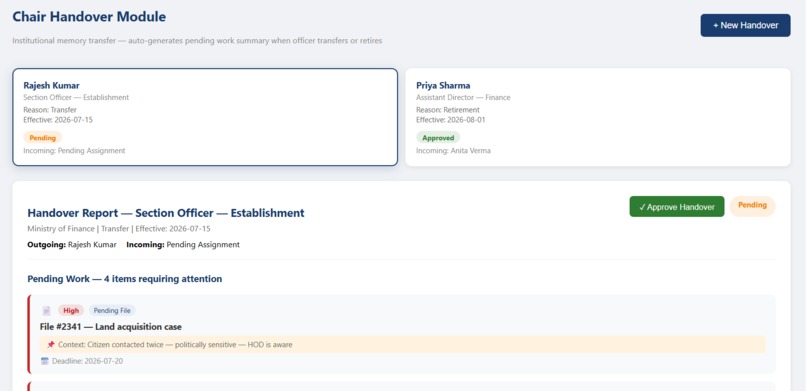Click Incoming: Anita Verma on Priya's card
This screenshot has width=806, height=391.
(453, 151)
